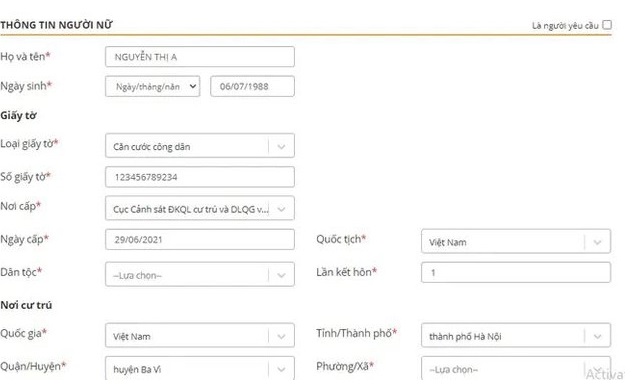This screenshot has width=636, height=389.
Task: Click the 'Phường/Xã' label
Action: pos(345,366)
